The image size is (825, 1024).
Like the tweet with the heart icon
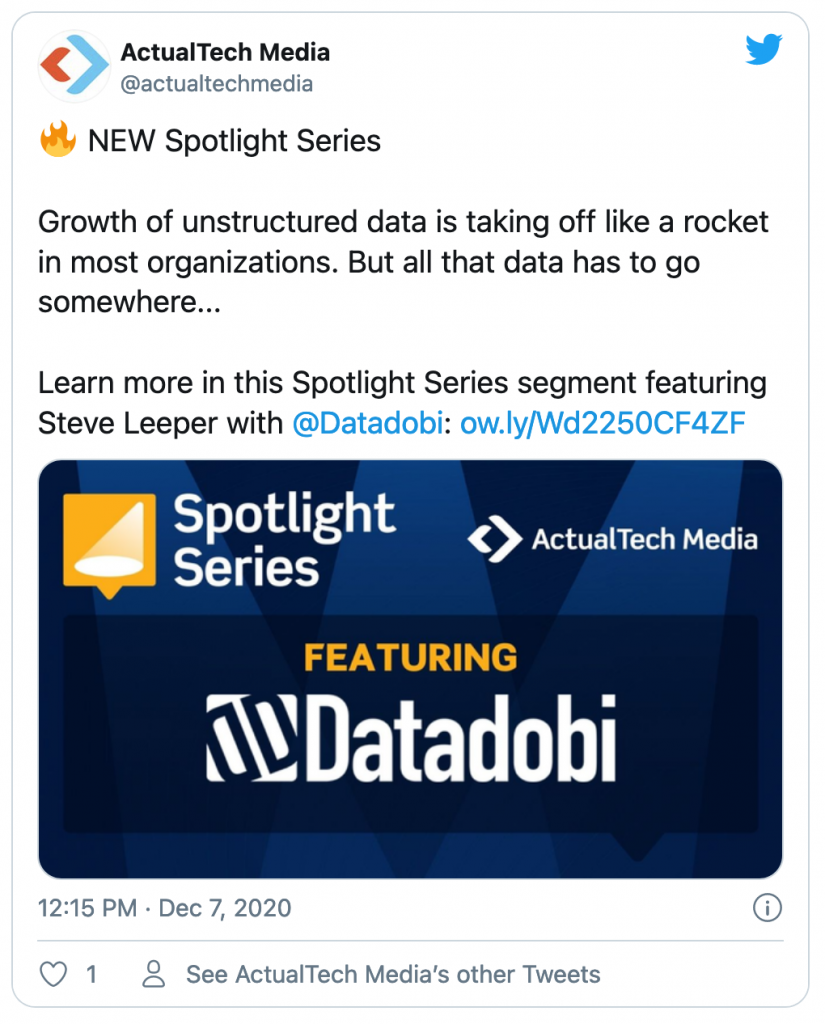53,974
